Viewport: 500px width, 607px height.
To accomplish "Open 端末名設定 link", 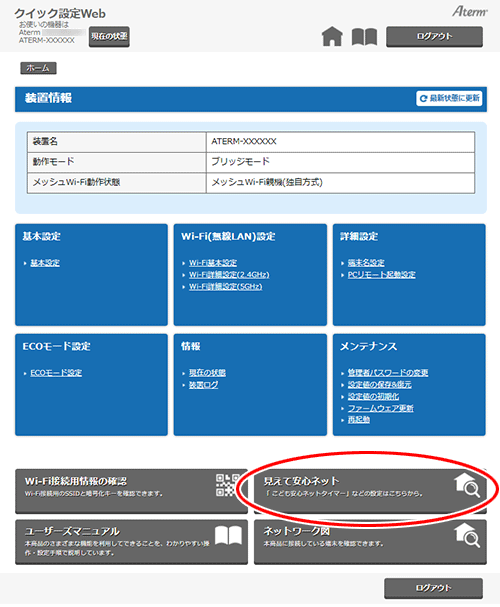I will tap(366, 263).
